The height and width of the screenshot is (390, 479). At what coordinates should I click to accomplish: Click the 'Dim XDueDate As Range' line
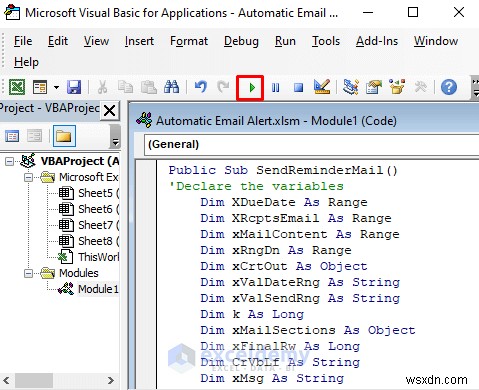click(284, 202)
